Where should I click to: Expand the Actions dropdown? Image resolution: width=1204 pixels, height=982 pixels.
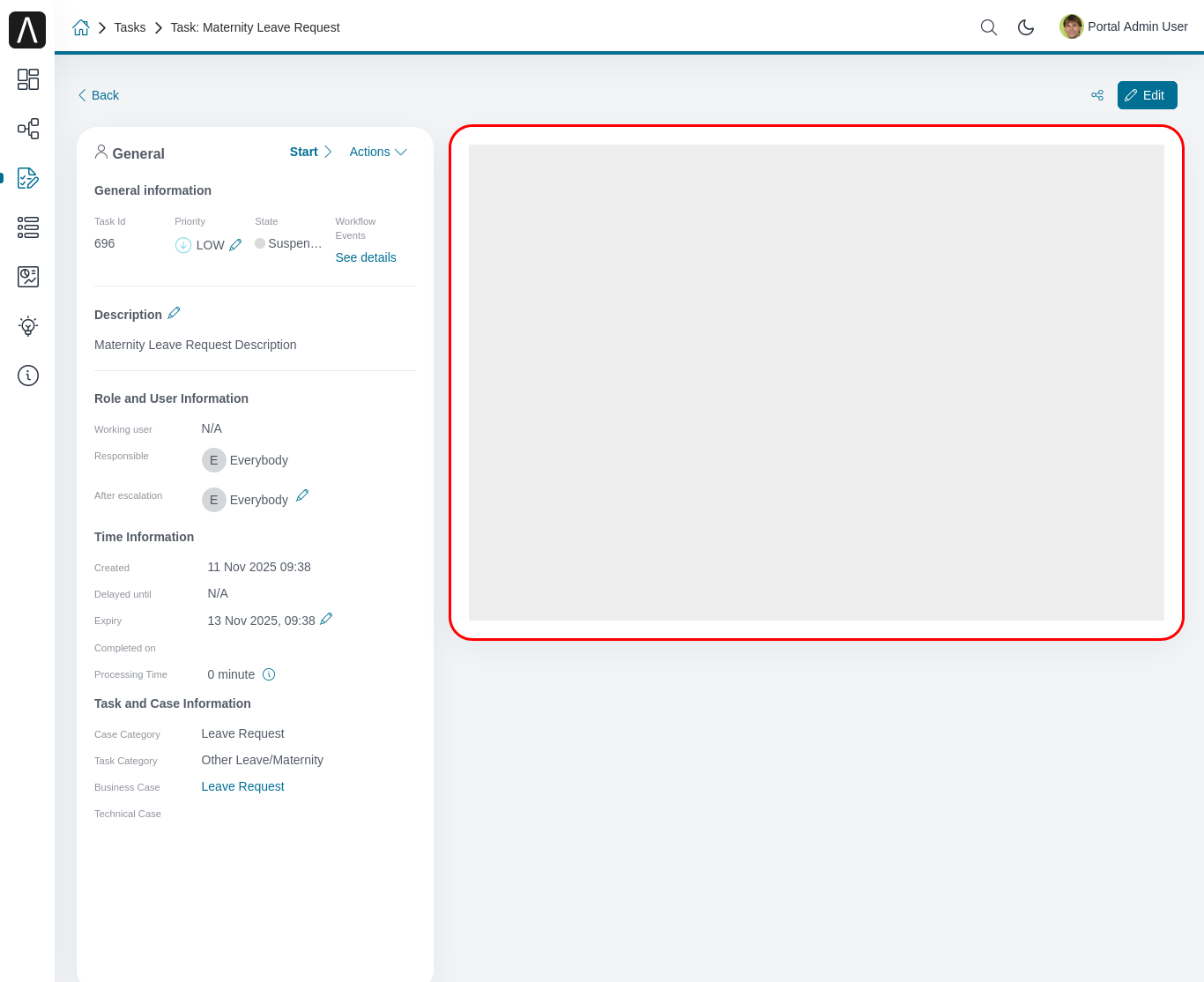[x=377, y=152]
